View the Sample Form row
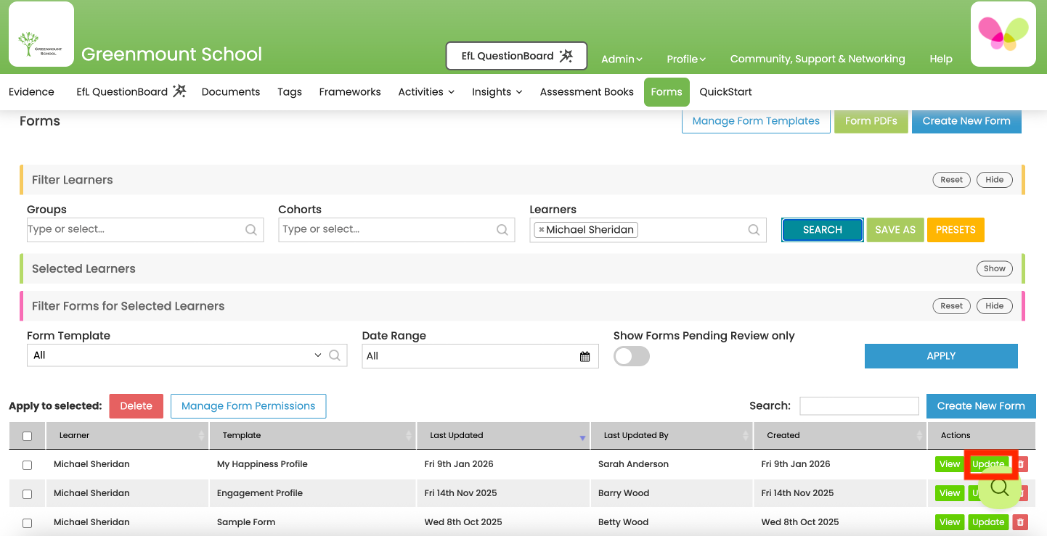 [x=949, y=522]
